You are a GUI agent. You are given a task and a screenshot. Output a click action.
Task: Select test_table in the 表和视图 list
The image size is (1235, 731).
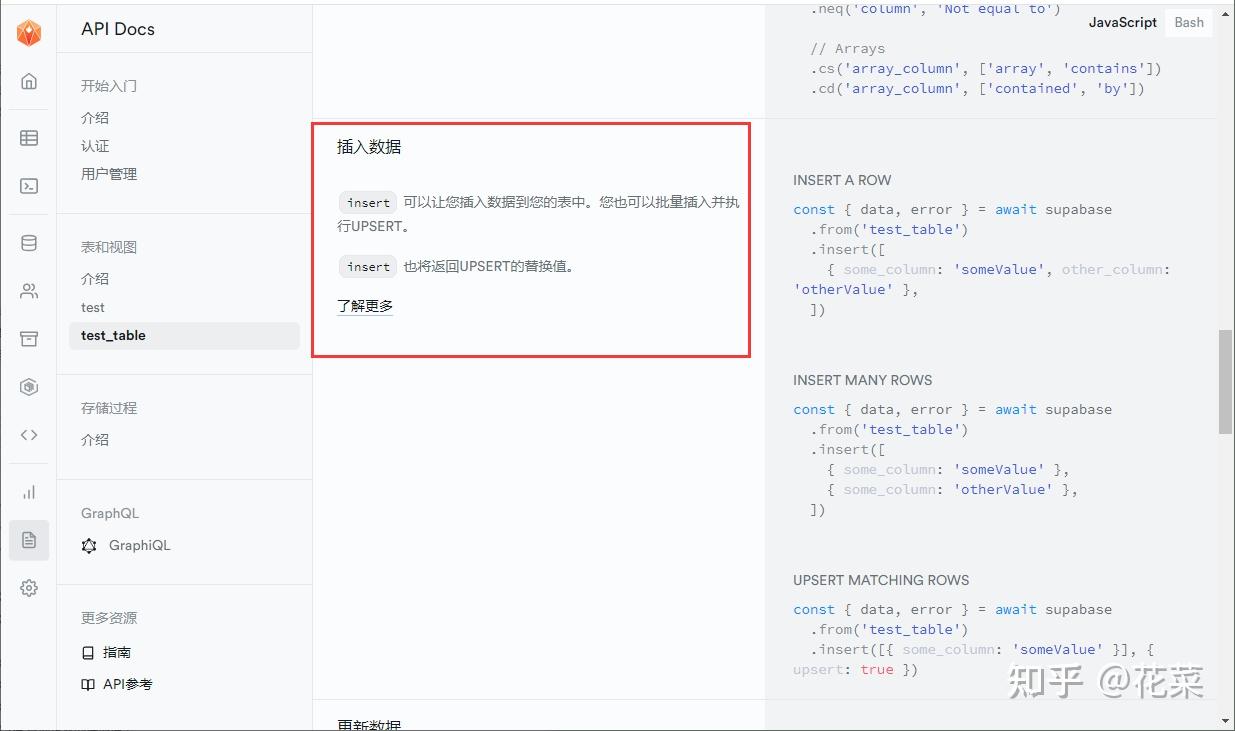113,335
